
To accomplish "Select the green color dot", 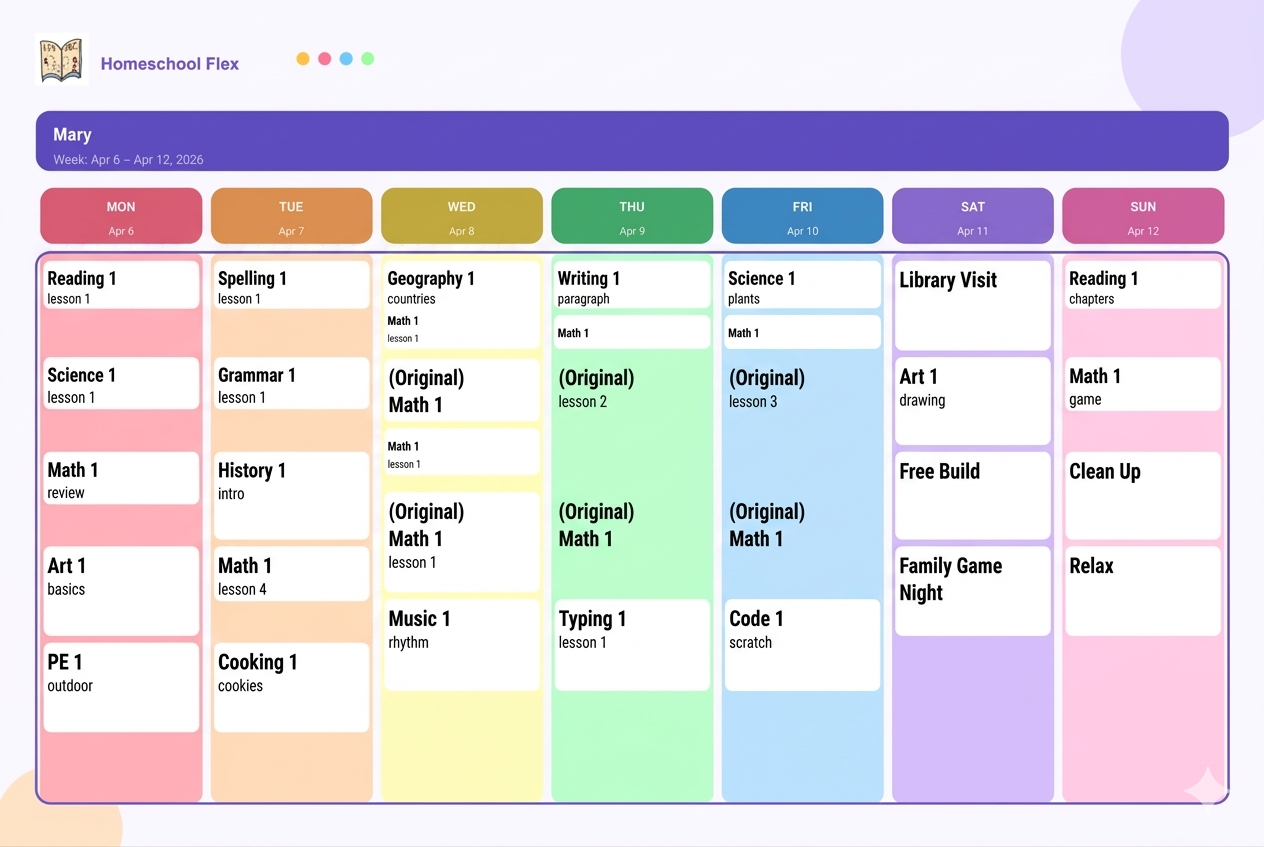I will pos(368,59).
